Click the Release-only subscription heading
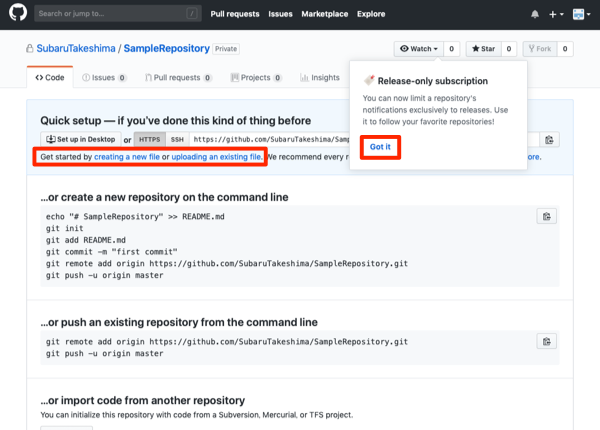Screen dimensions: 600x430 coord(433,81)
